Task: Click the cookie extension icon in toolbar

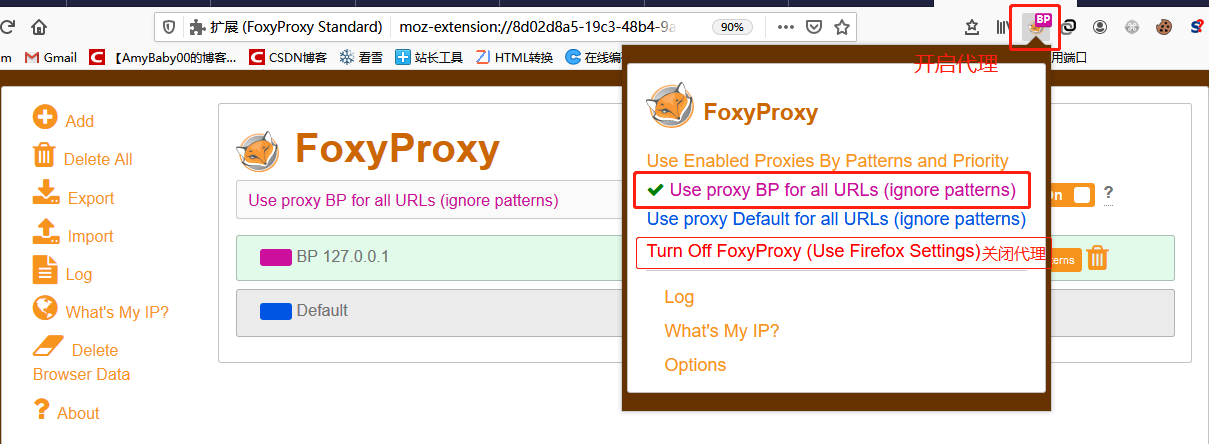Action: (1164, 28)
